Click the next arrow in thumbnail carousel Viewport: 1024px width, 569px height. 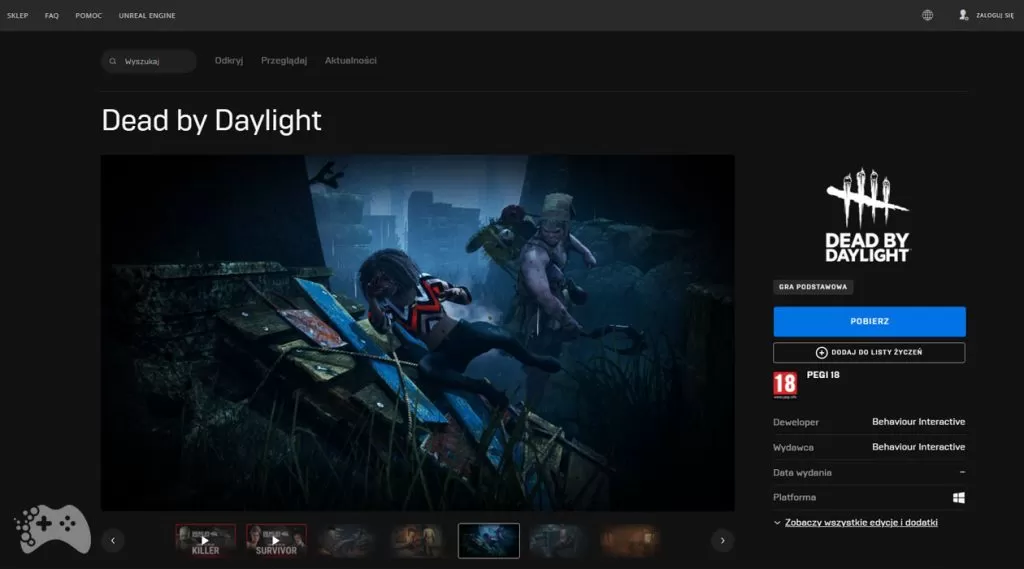(722, 540)
